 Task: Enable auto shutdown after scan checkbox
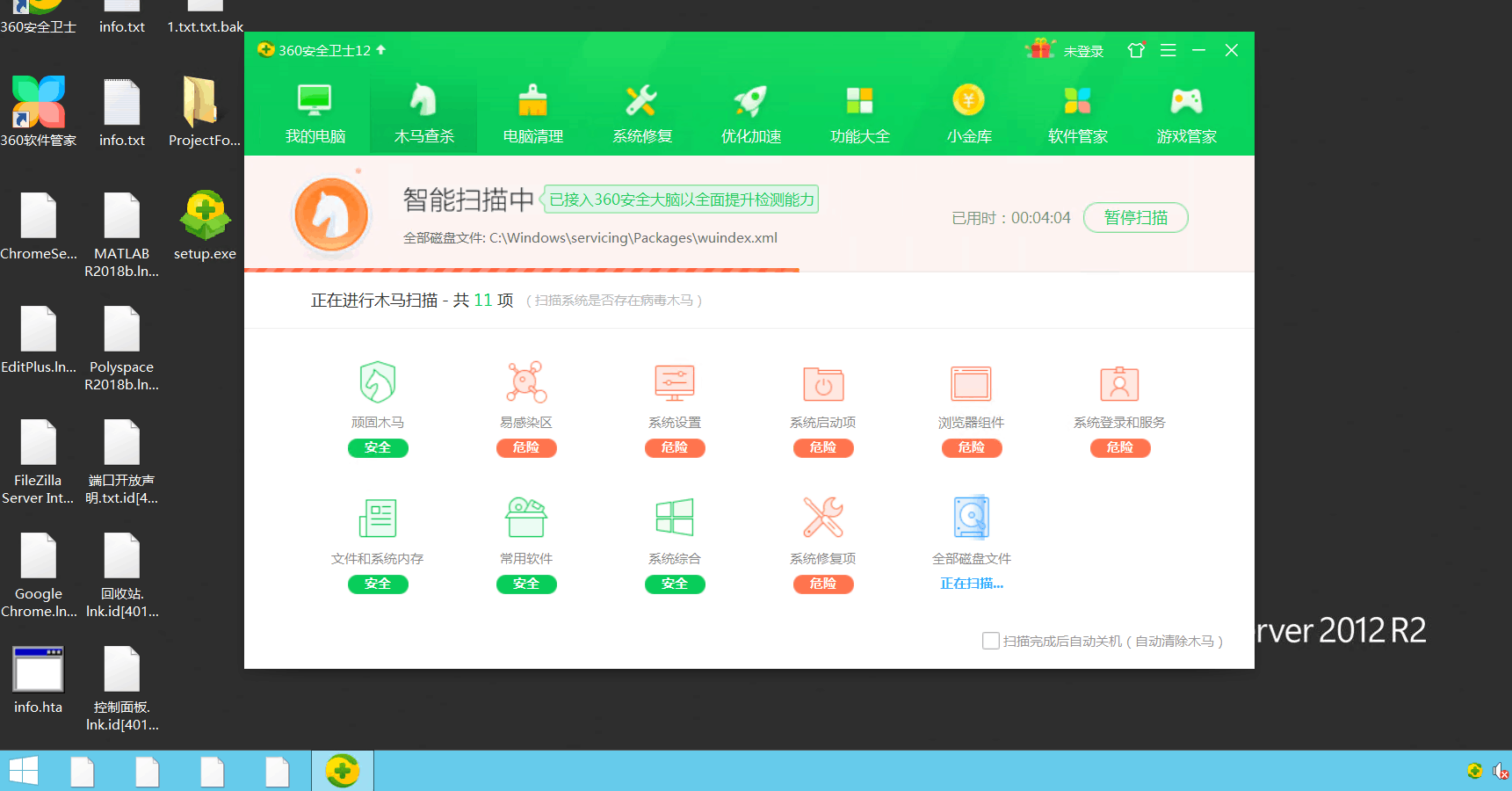click(x=990, y=641)
